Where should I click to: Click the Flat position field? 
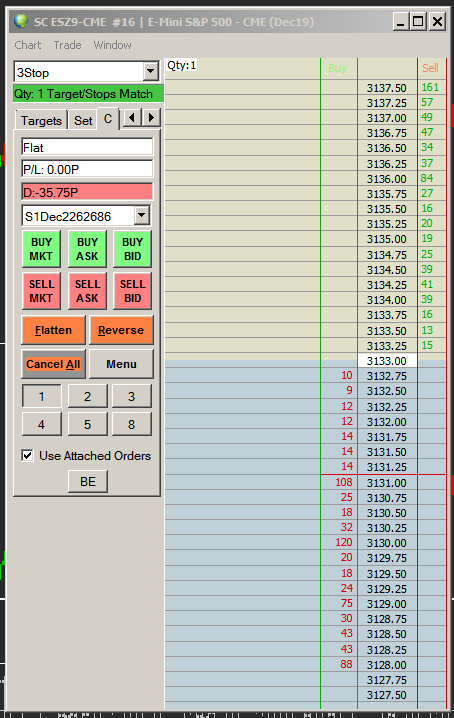[87, 147]
